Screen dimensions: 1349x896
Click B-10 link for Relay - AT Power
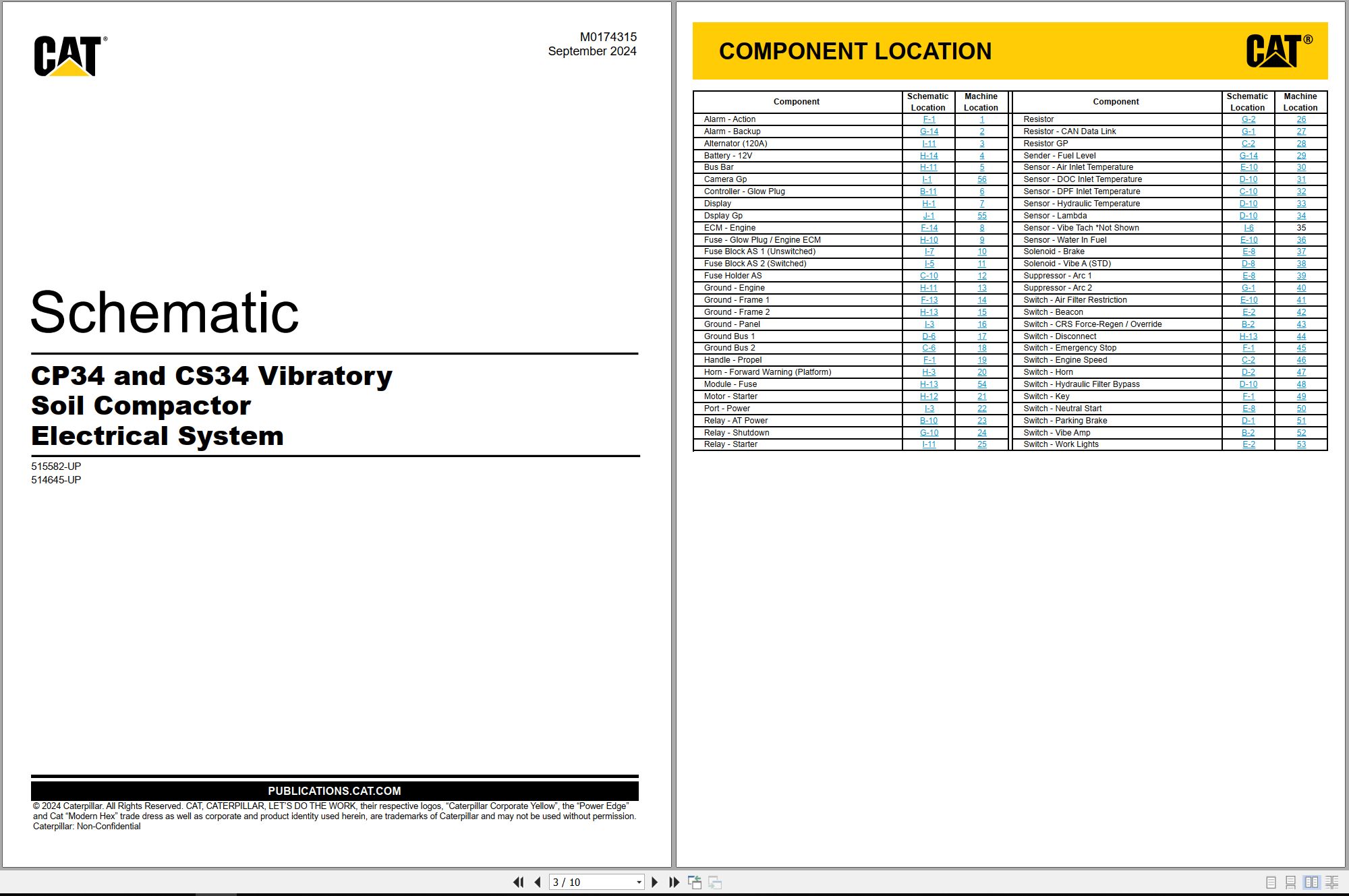(929, 421)
